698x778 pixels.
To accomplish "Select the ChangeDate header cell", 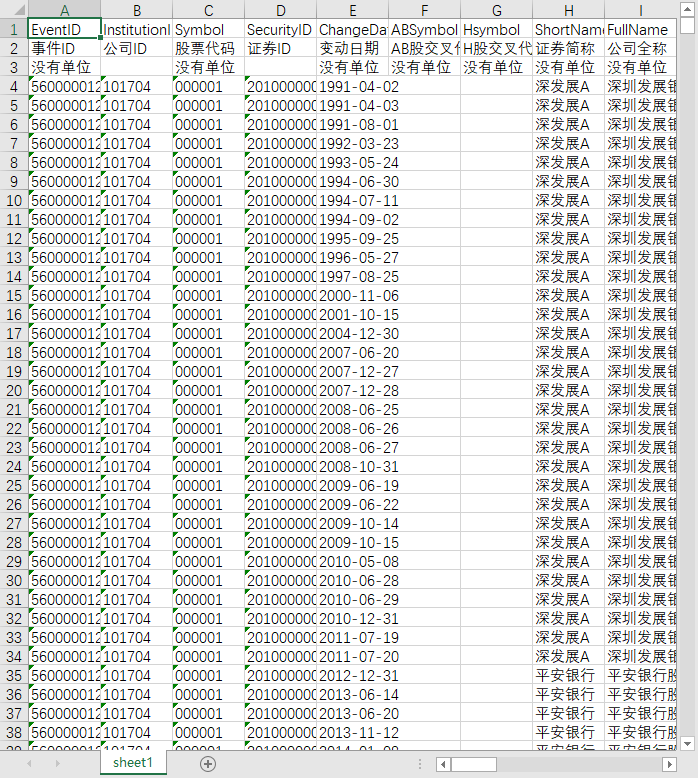I will pyautogui.click(x=352, y=29).
